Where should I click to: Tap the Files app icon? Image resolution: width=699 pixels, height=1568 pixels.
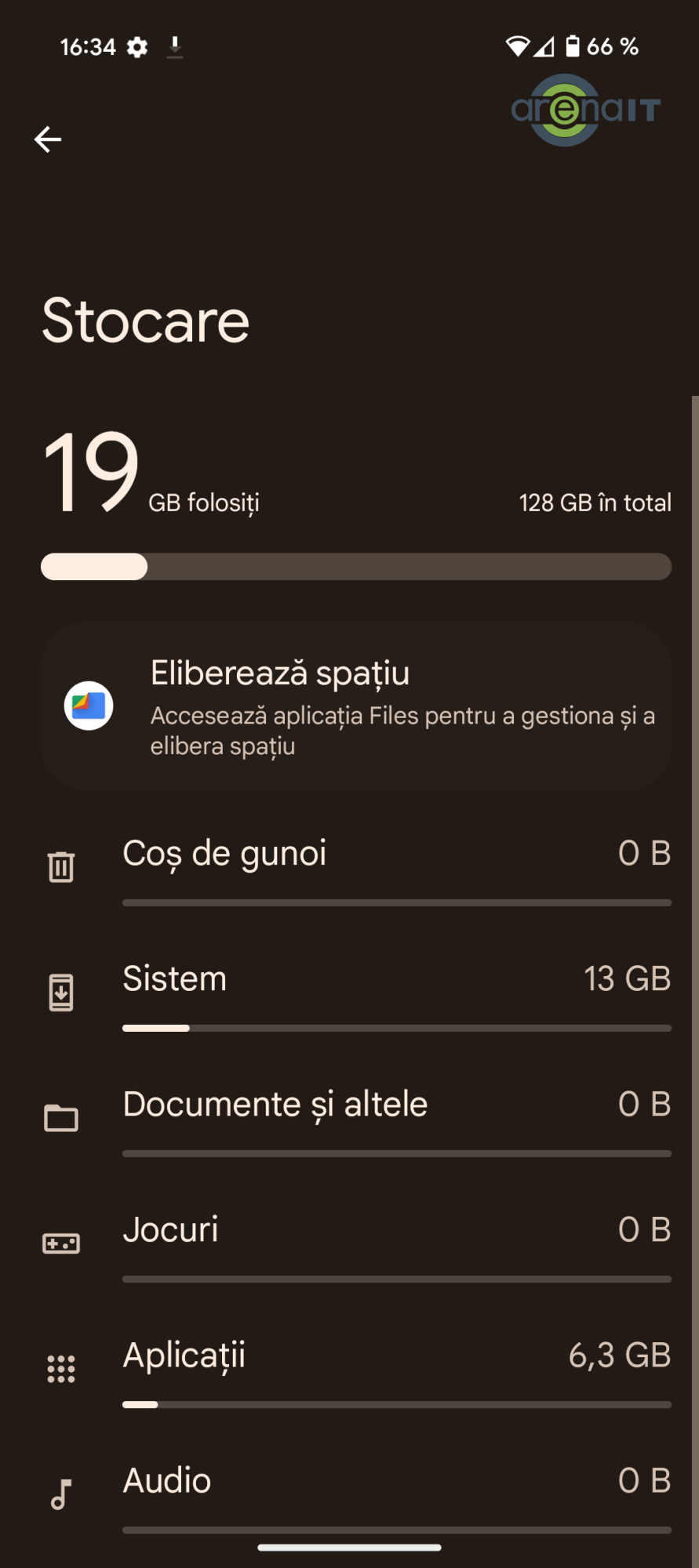[x=89, y=706]
